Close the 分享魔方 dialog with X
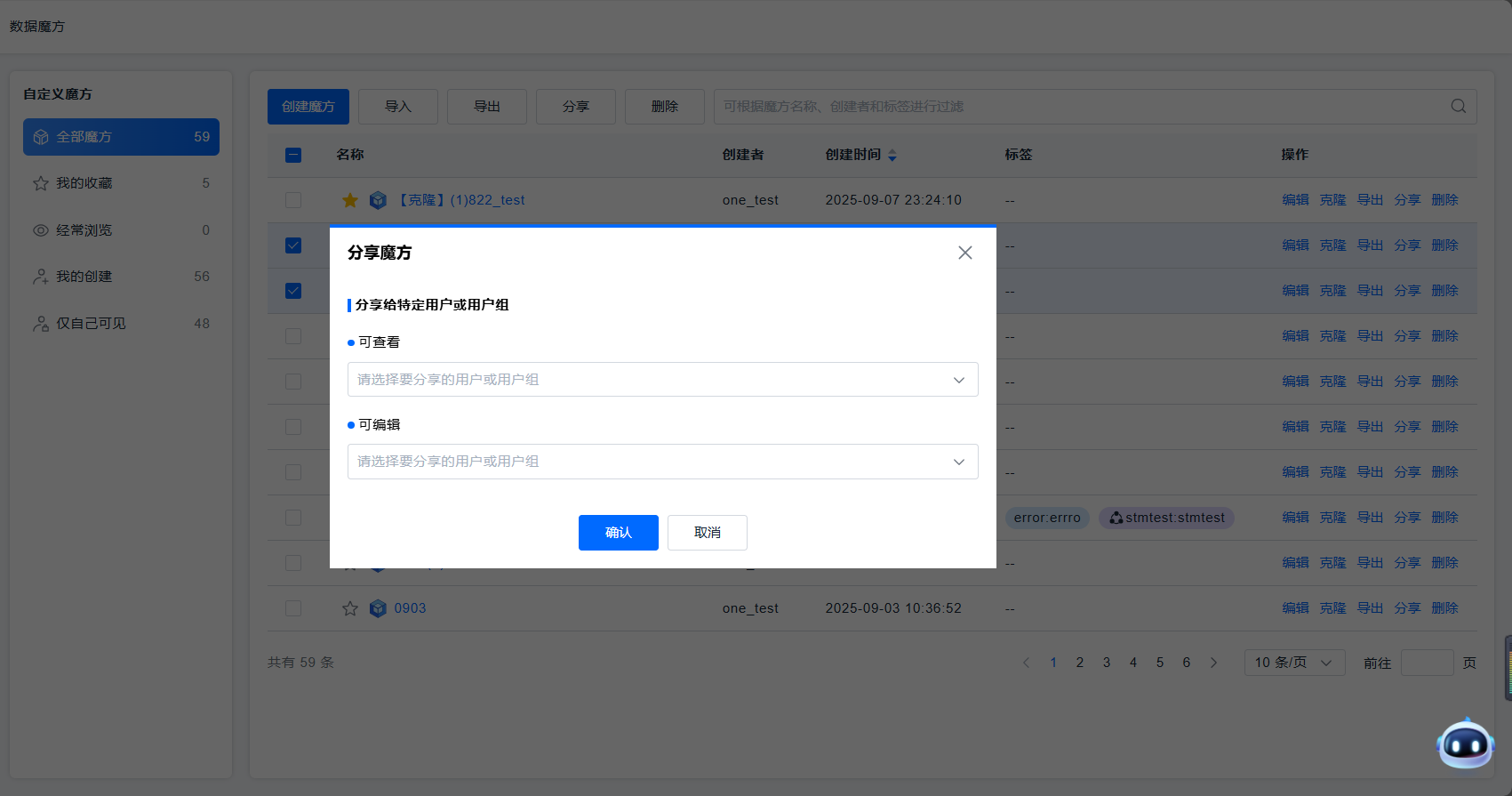The image size is (1512, 796). [964, 253]
